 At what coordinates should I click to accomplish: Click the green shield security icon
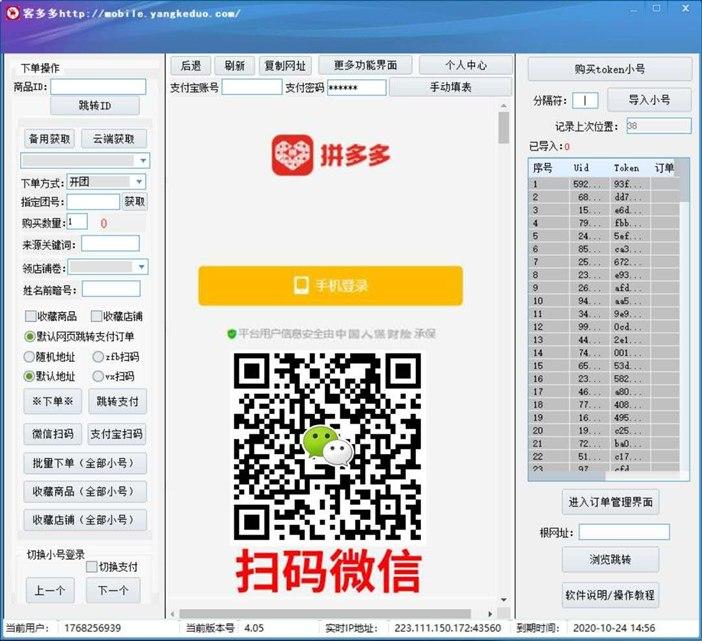point(231,333)
